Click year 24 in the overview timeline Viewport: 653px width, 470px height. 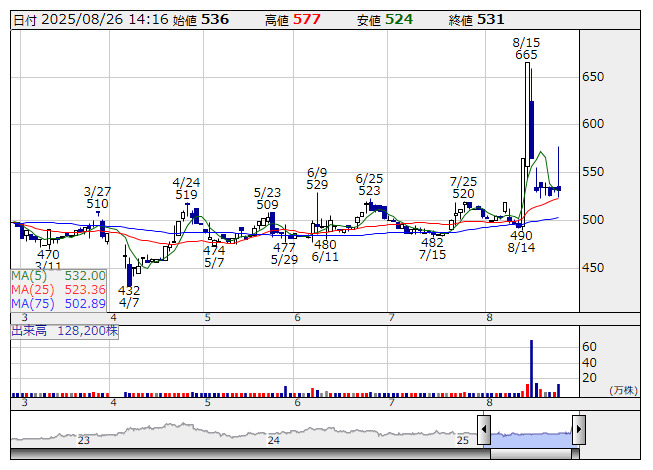click(273, 440)
